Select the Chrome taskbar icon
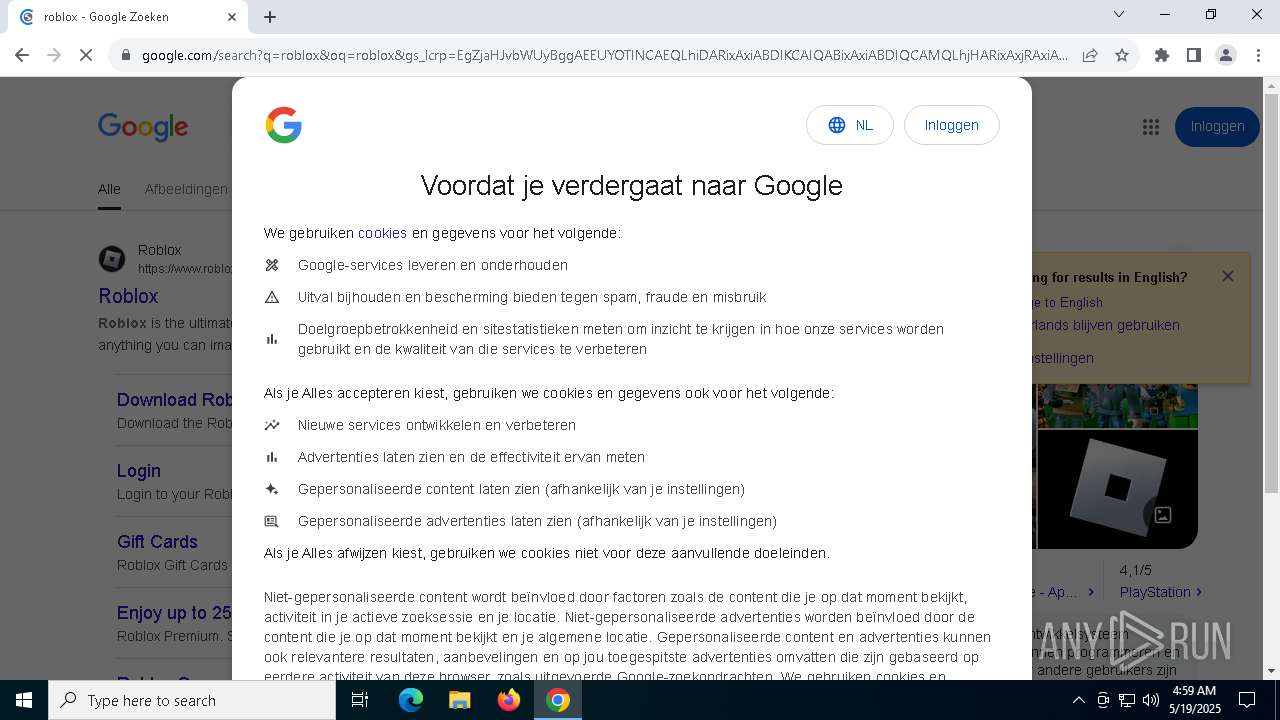This screenshot has width=1280, height=720. point(558,700)
